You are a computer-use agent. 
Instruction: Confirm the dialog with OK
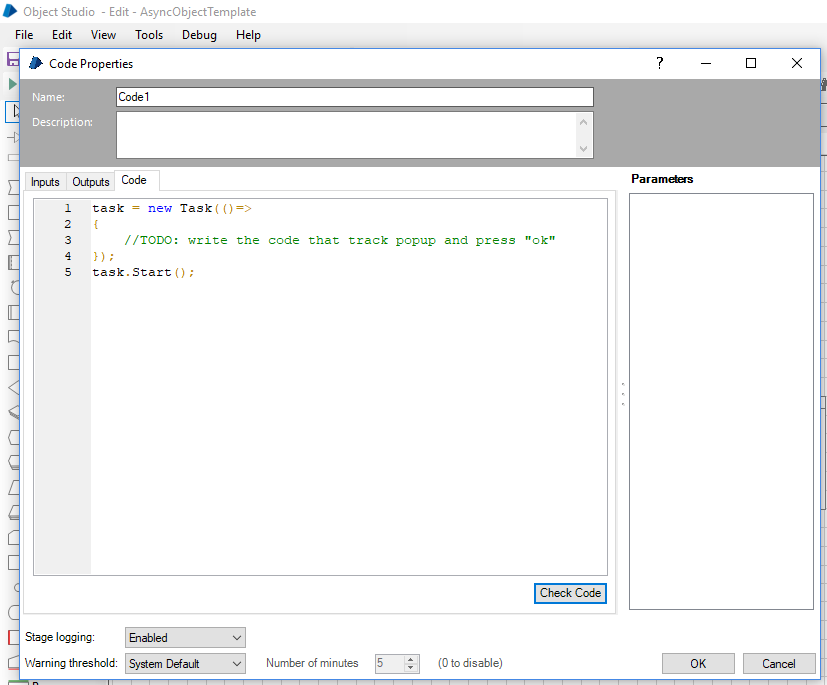pyautogui.click(x=698, y=664)
